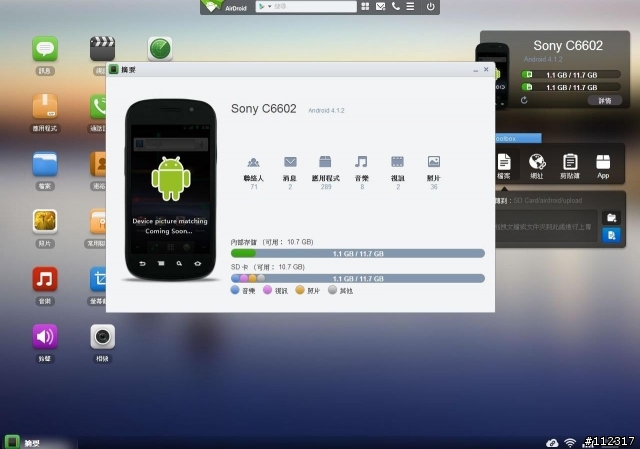Click the blue Toolbox header tab
Screen dimensions: 640x449
518,138
